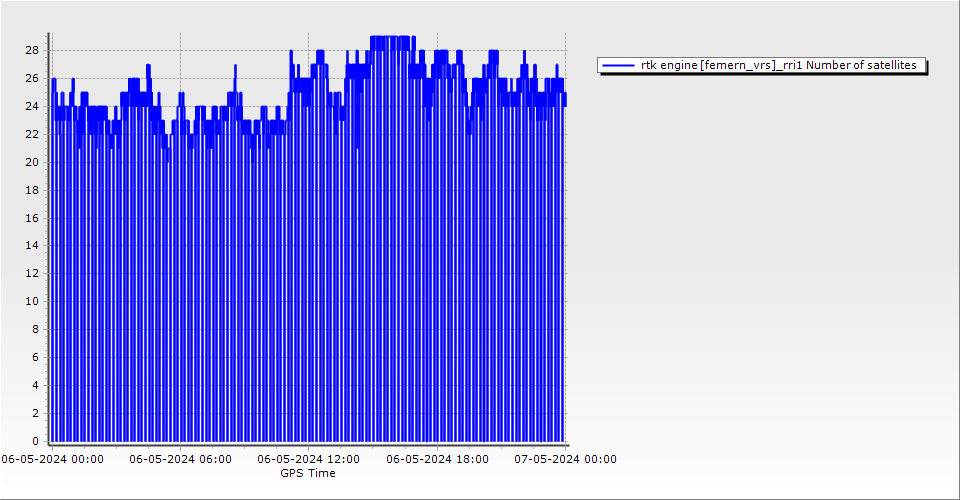Click the y-axis tick label 24

point(32,106)
